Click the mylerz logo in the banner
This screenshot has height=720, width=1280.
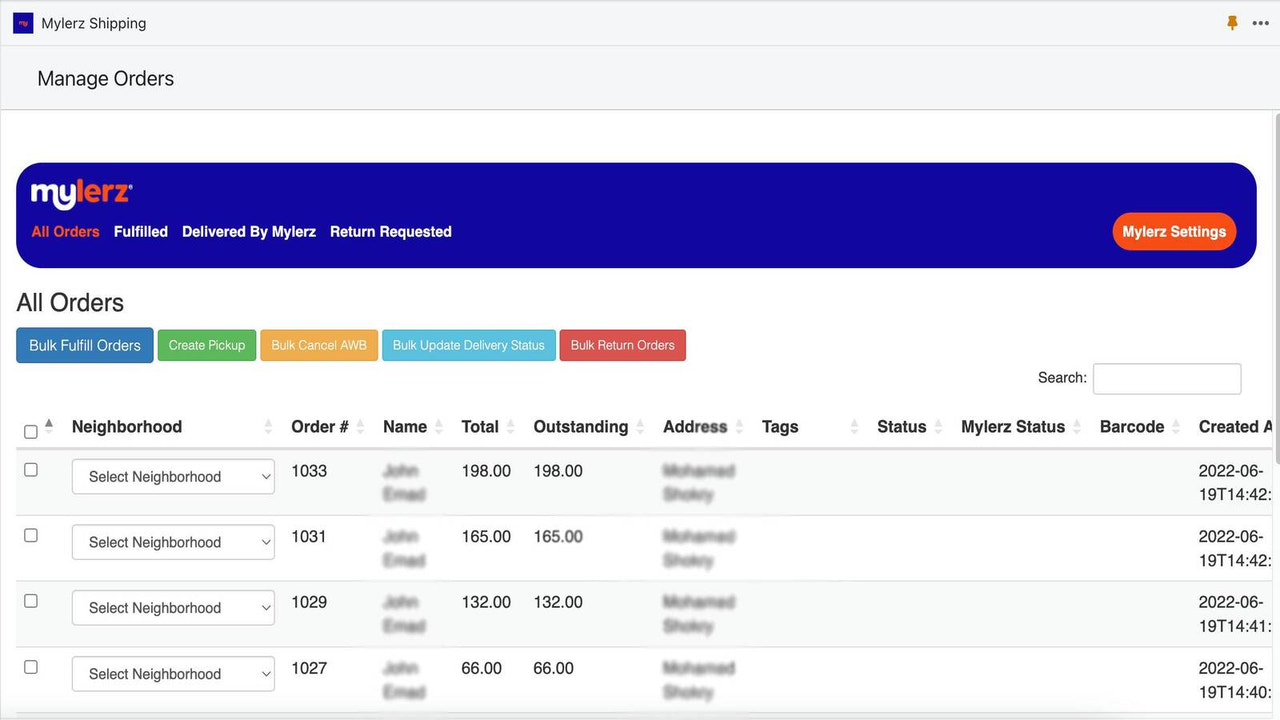[81, 192]
